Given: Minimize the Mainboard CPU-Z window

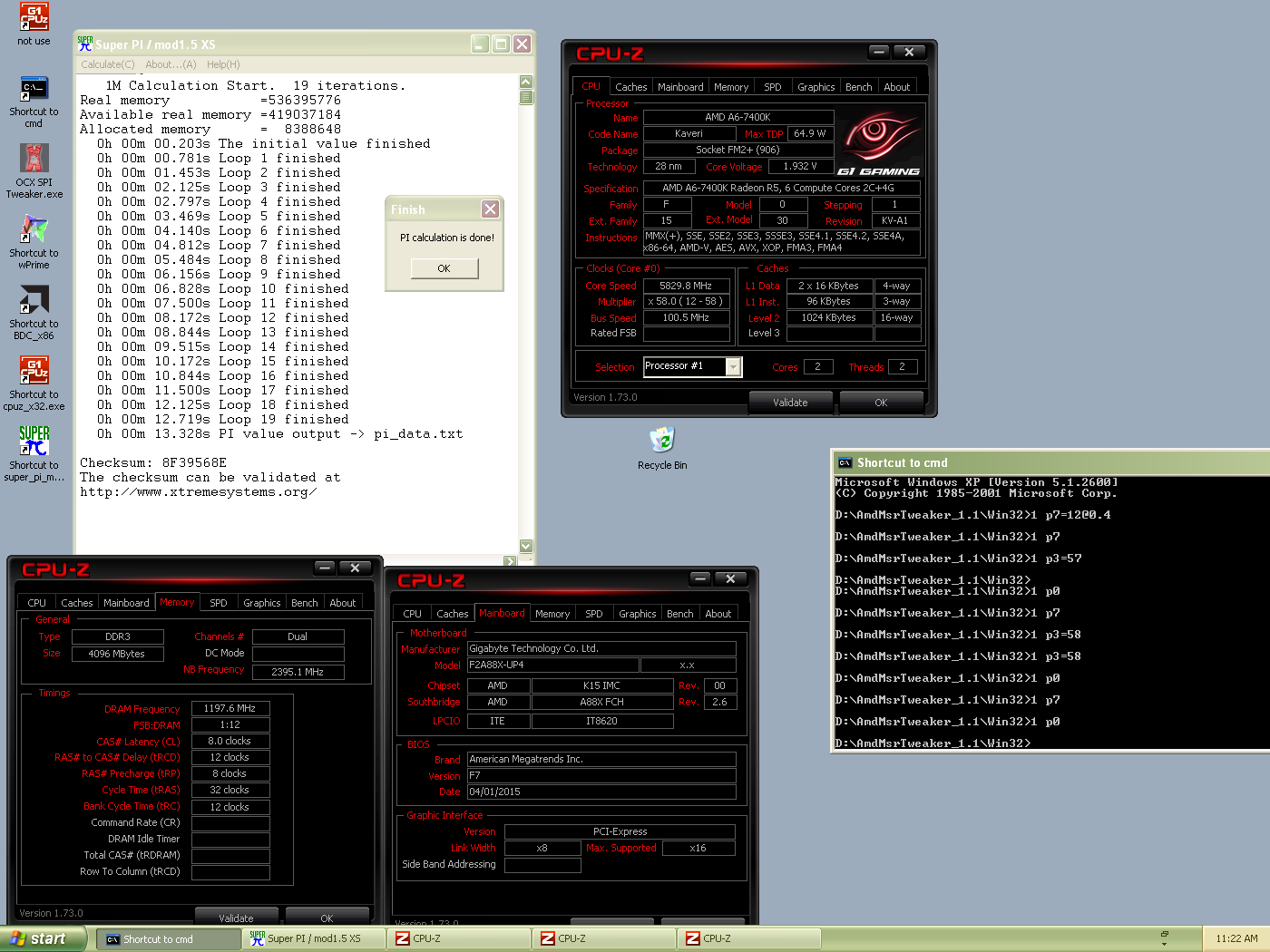Looking at the screenshot, I should click(x=699, y=578).
